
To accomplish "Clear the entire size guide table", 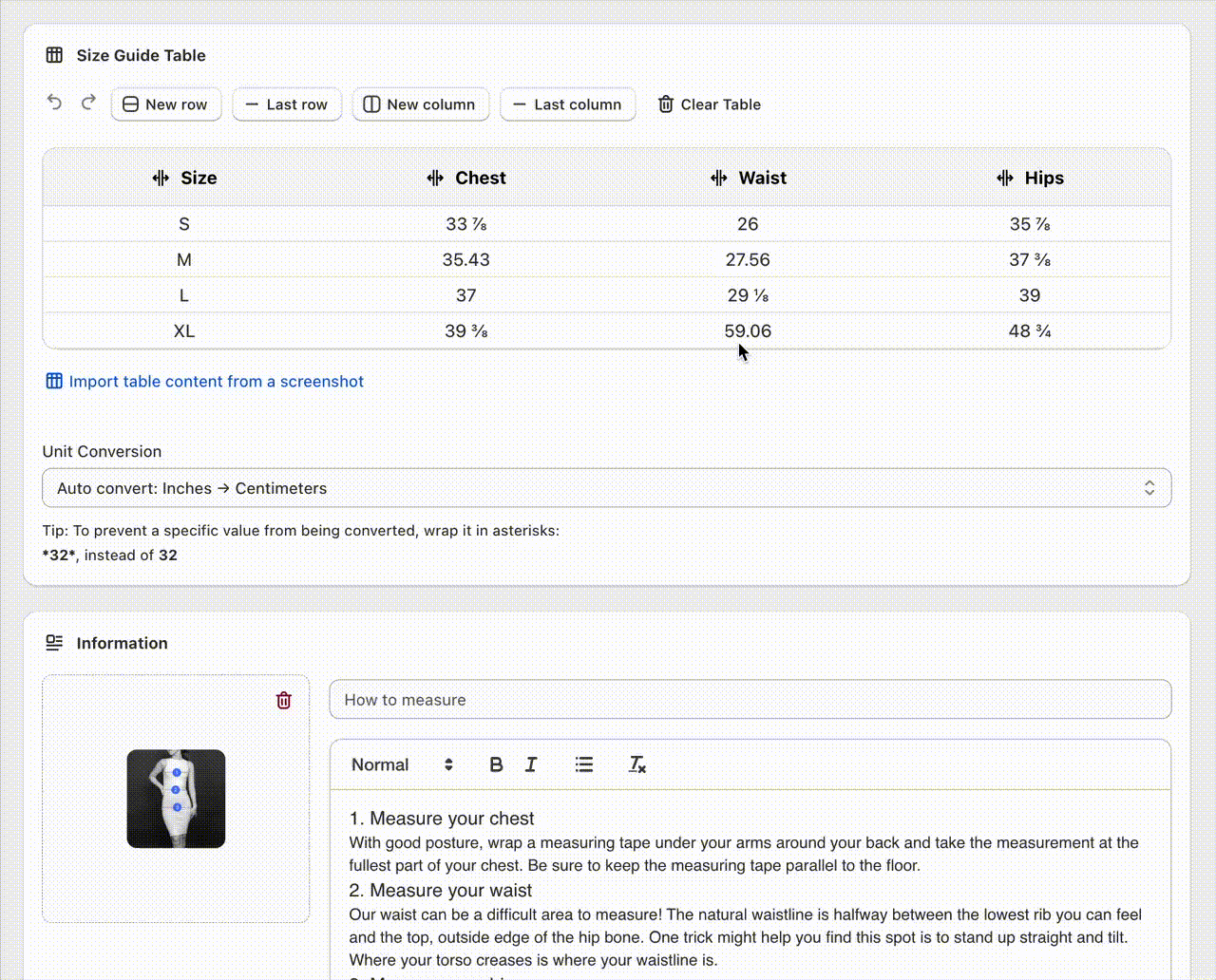I will 708,104.
